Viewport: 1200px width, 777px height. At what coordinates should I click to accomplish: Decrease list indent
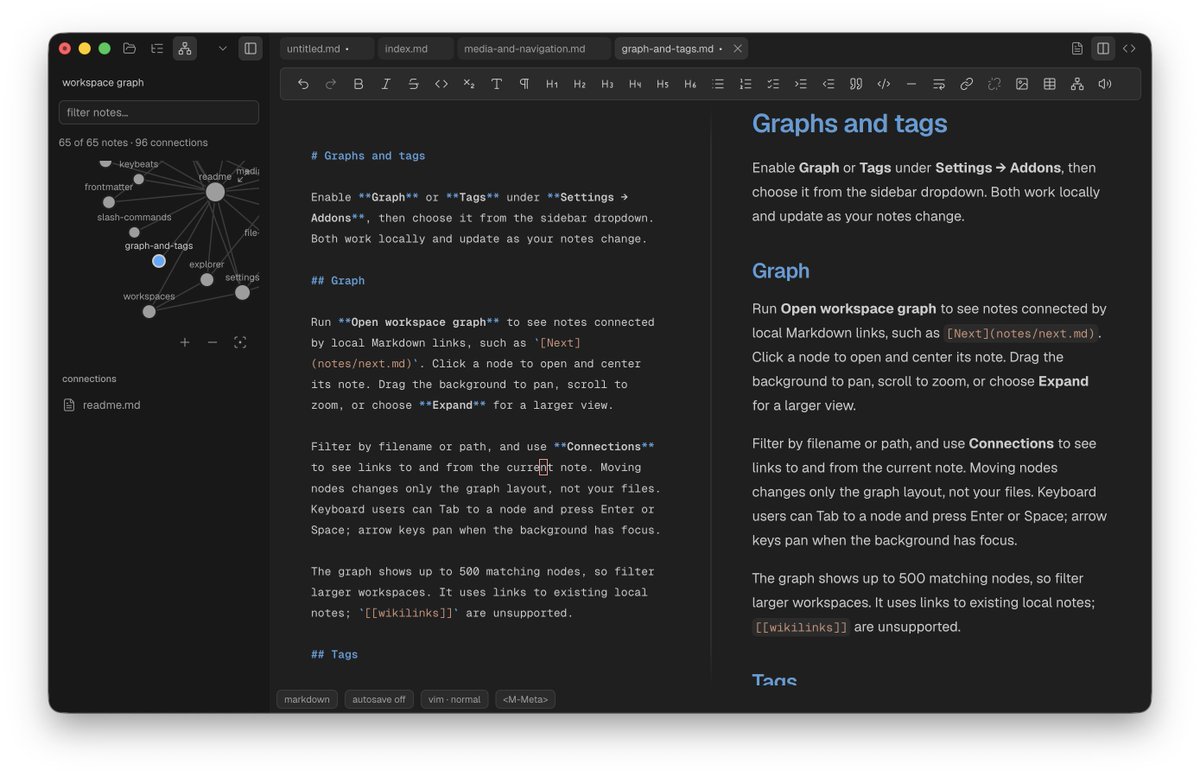point(828,84)
